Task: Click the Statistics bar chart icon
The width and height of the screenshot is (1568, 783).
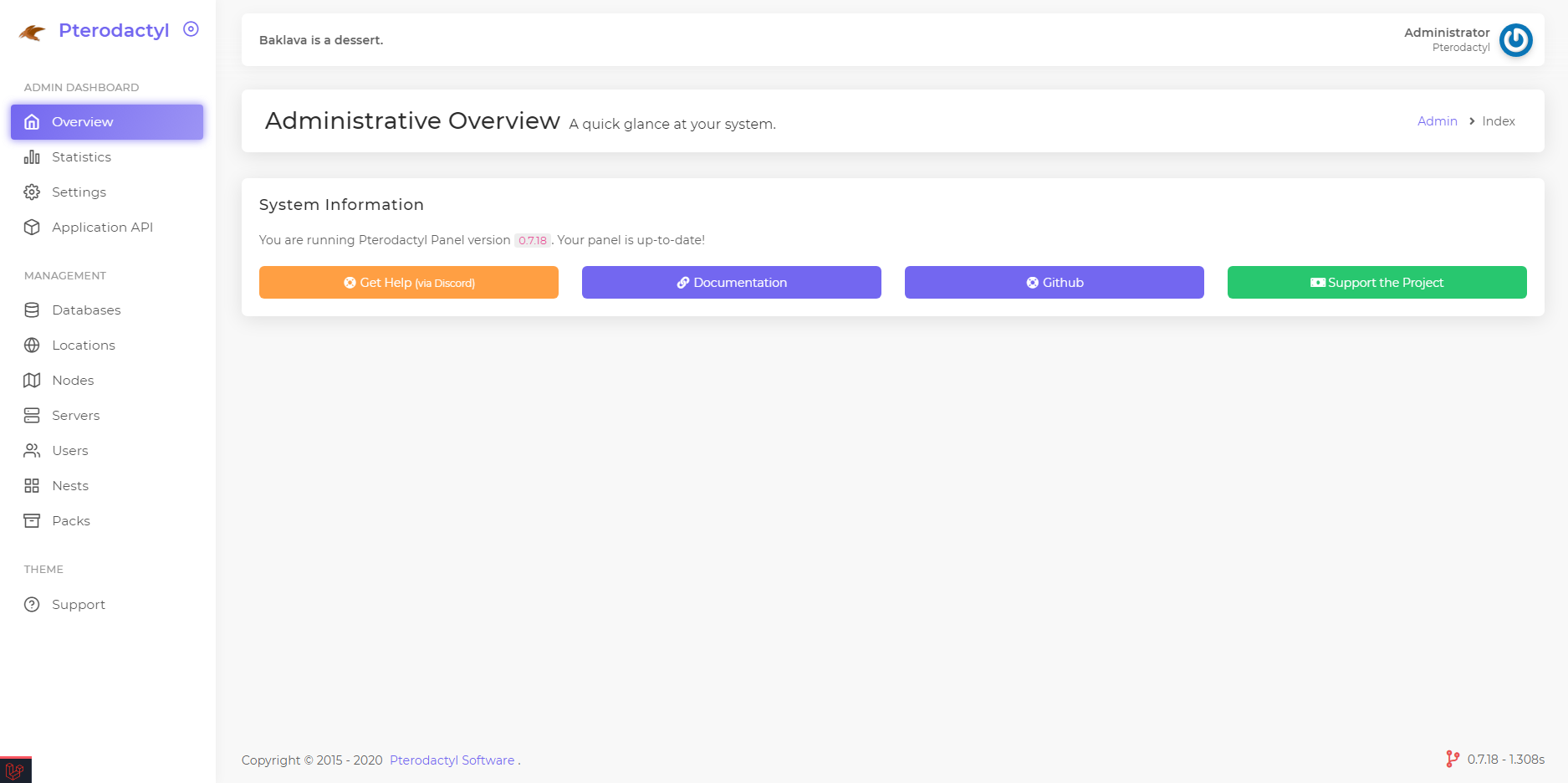Action: tap(32, 157)
